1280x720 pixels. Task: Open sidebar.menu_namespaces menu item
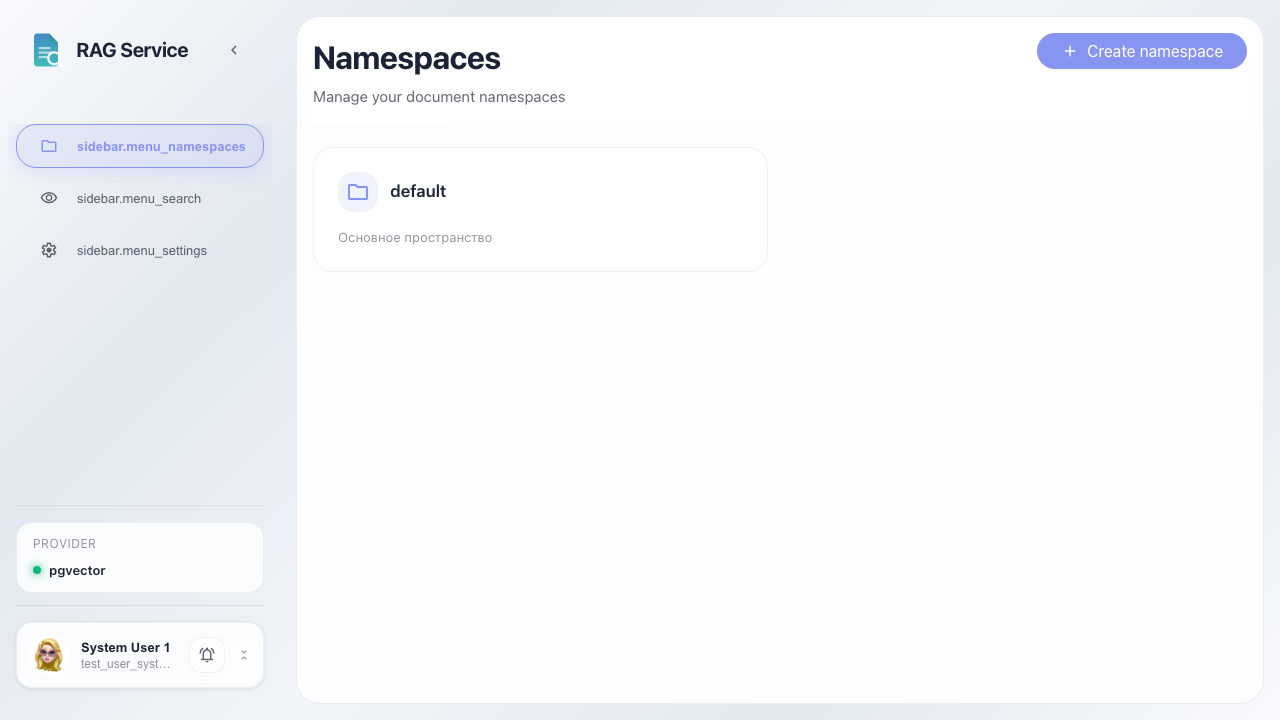pos(140,146)
